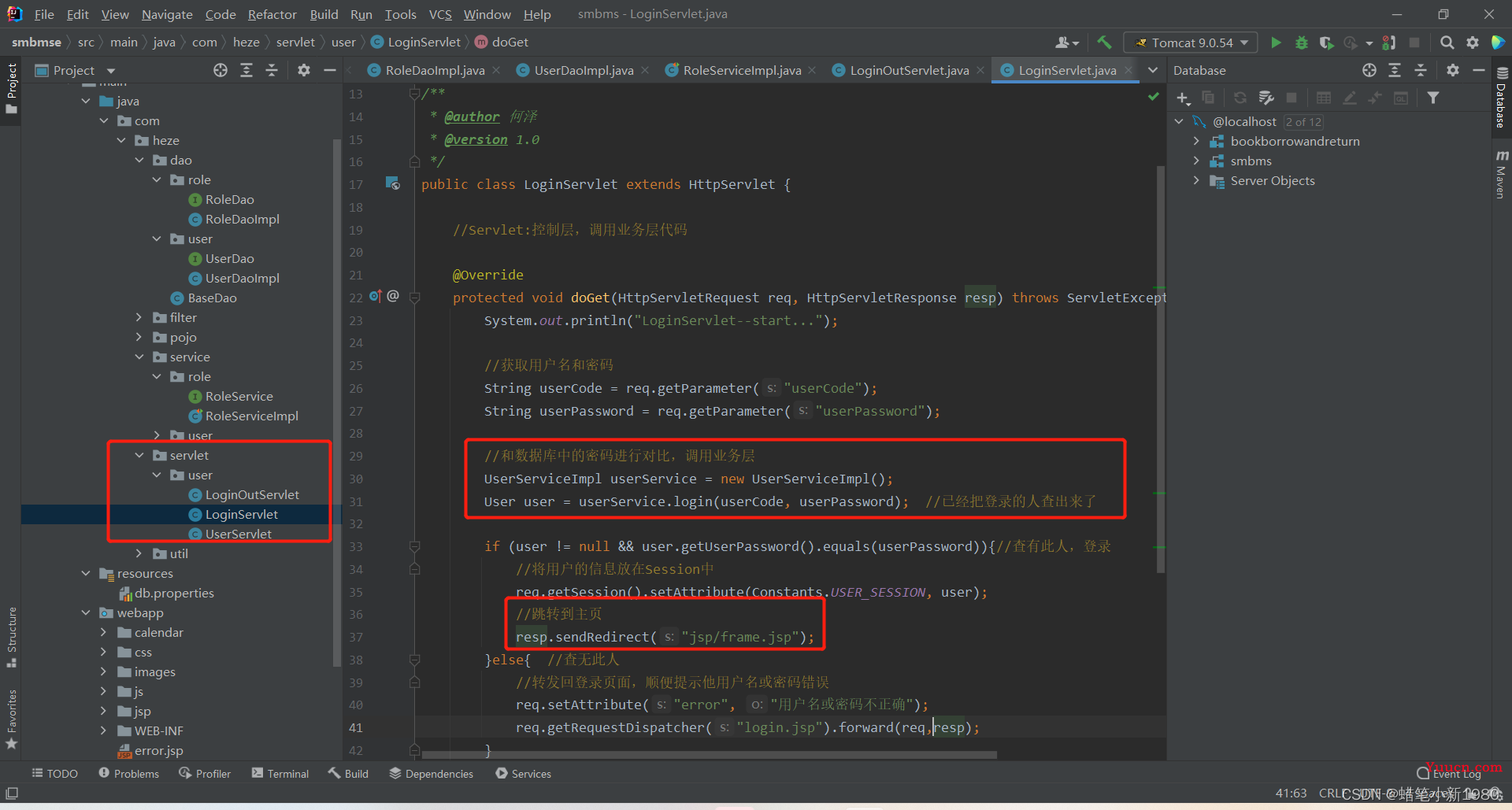Build project with the hammer icon
This screenshot has width=1512, height=810.
click(1104, 43)
